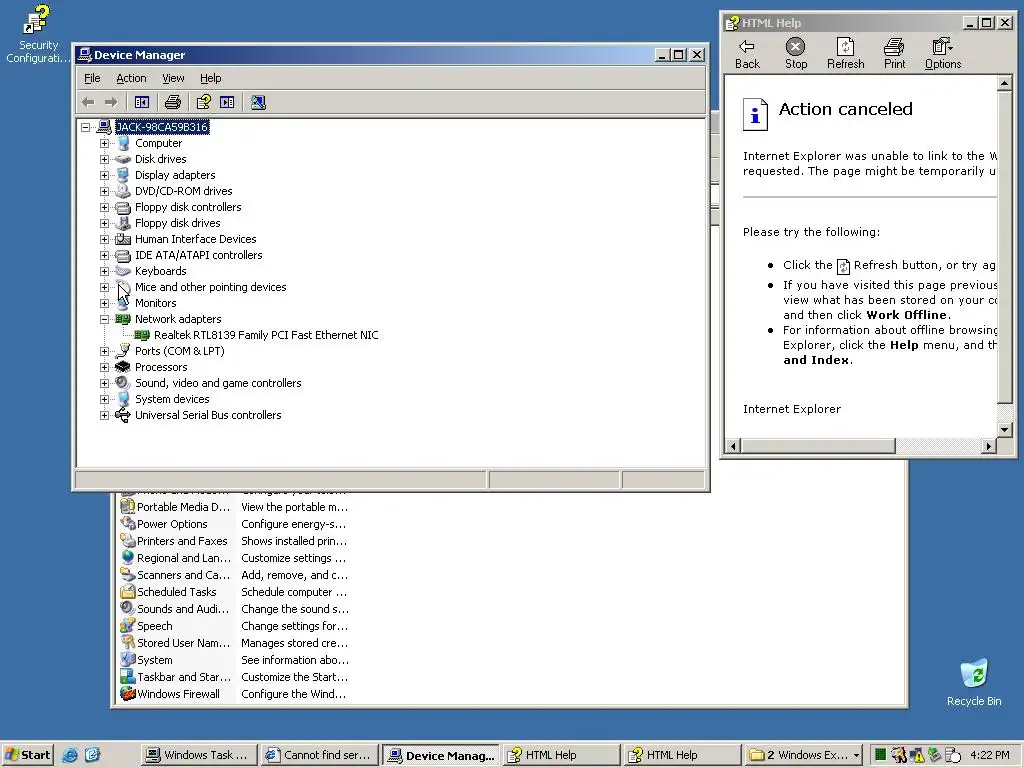The image size is (1024, 768).
Task: Click the taskbar clock showing 4:22 PM
Action: point(990,755)
